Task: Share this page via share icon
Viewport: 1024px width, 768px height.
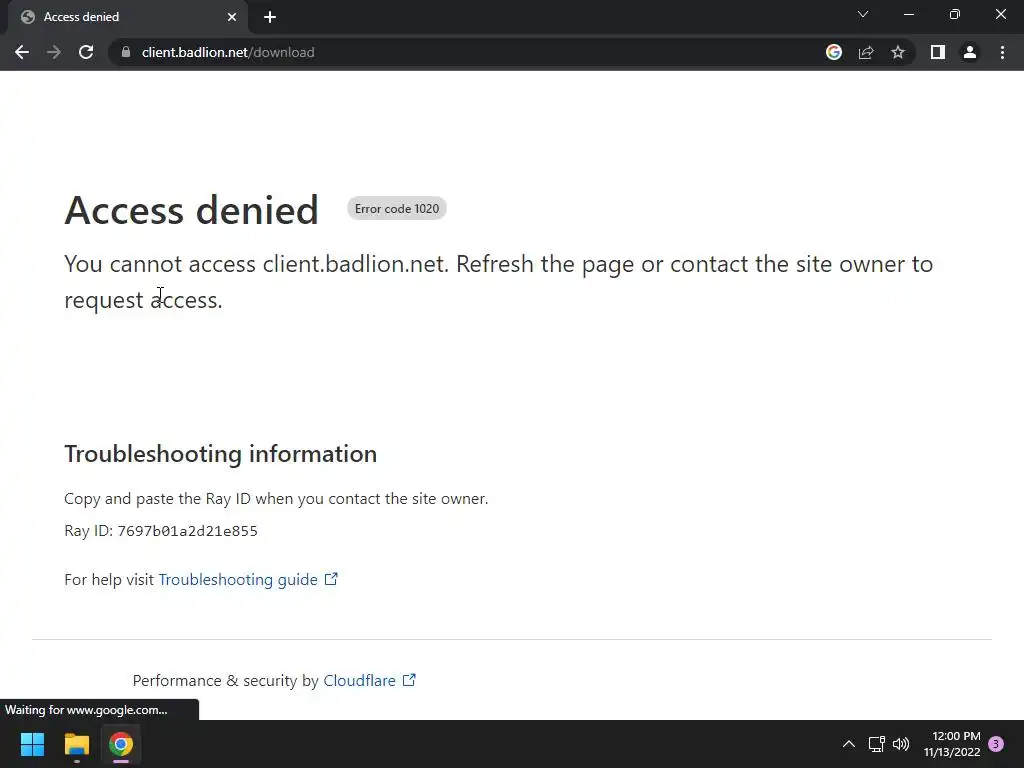Action: tap(866, 52)
